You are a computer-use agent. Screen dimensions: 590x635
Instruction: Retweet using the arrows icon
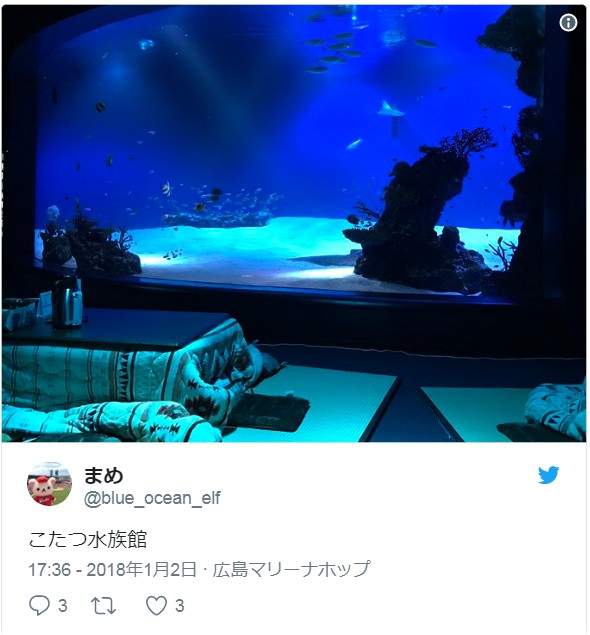104,606
